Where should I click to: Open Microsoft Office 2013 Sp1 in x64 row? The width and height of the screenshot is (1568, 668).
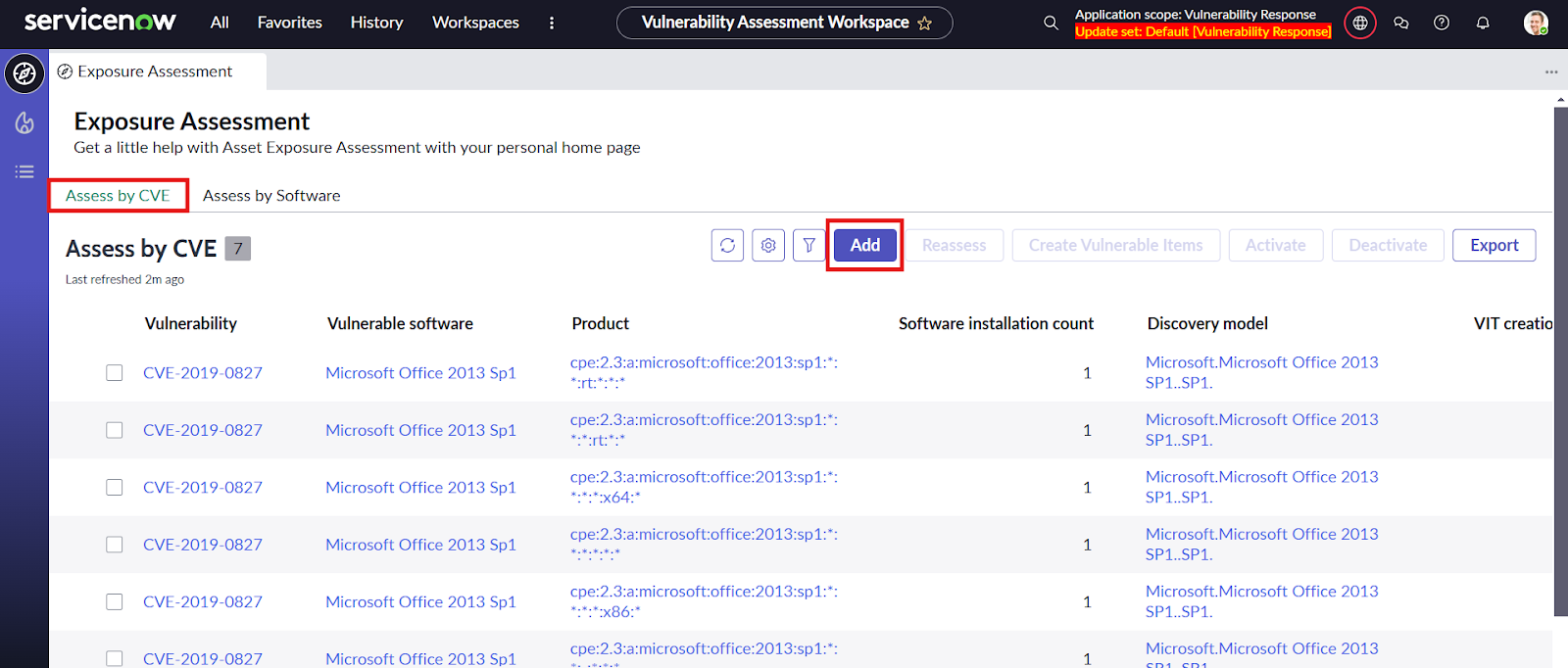[420, 487]
